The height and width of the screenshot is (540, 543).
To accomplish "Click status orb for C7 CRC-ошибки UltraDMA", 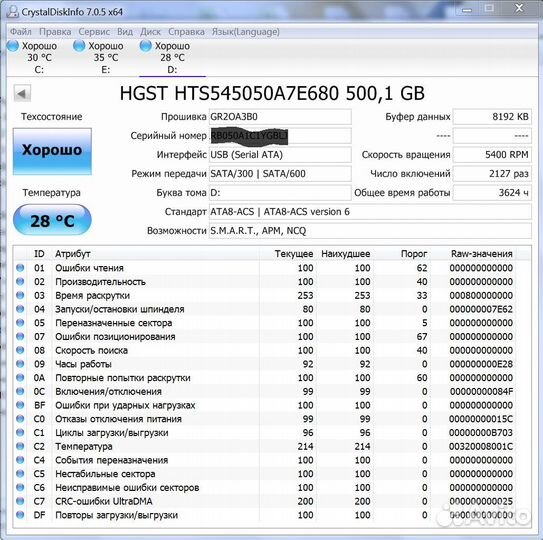I will [x=20, y=501].
